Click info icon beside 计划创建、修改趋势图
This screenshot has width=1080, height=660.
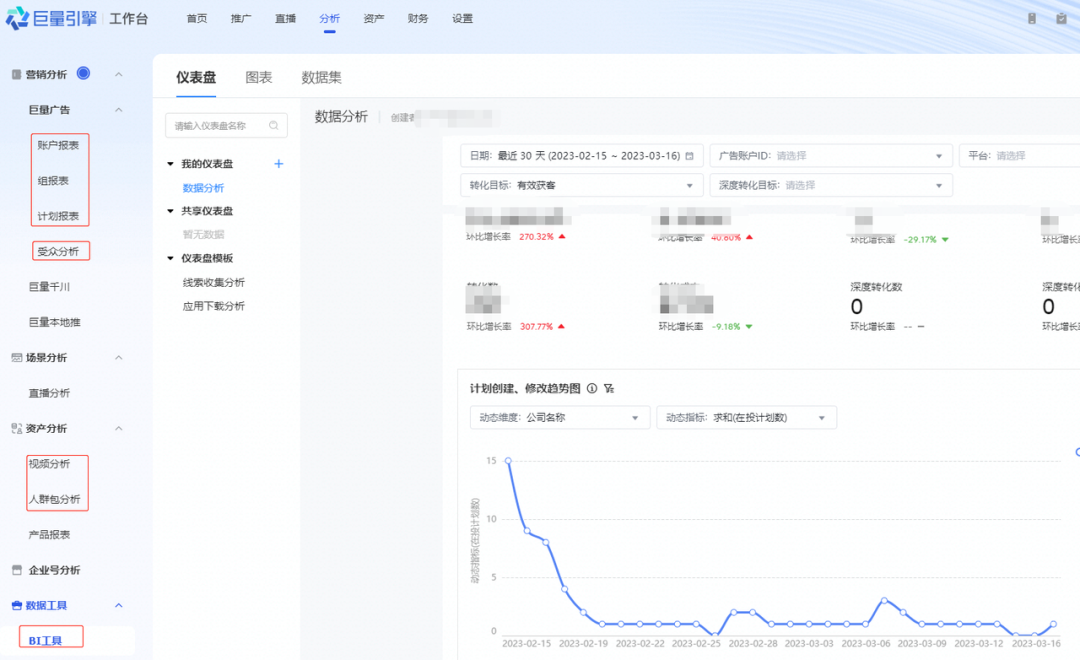coord(592,389)
